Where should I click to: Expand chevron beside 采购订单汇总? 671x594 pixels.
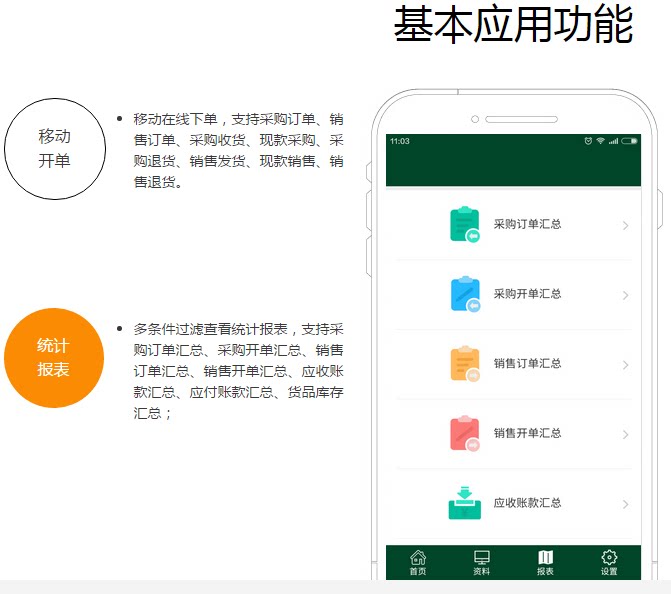click(x=626, y=226)
